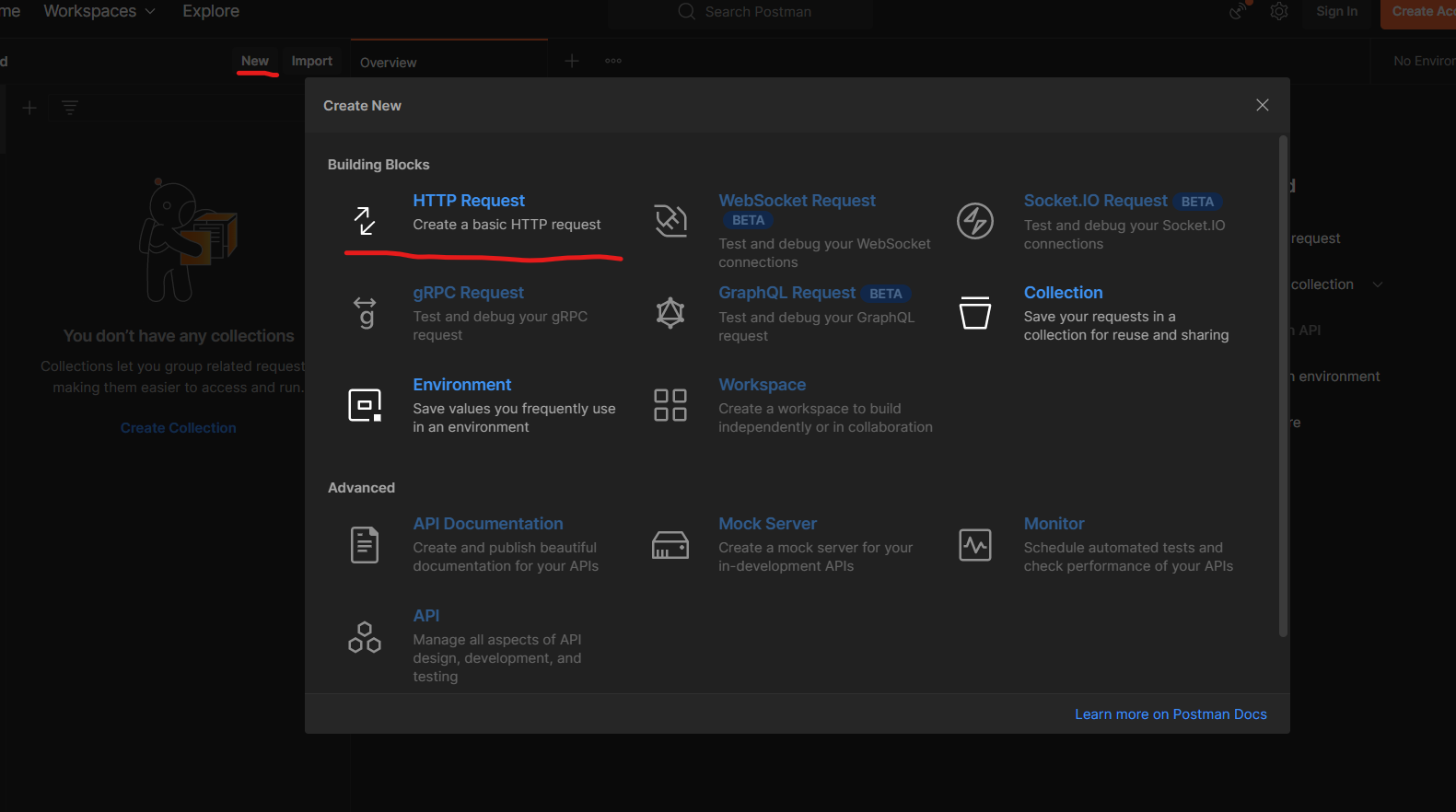Open the sidebar filter icon

pos(70,108)
